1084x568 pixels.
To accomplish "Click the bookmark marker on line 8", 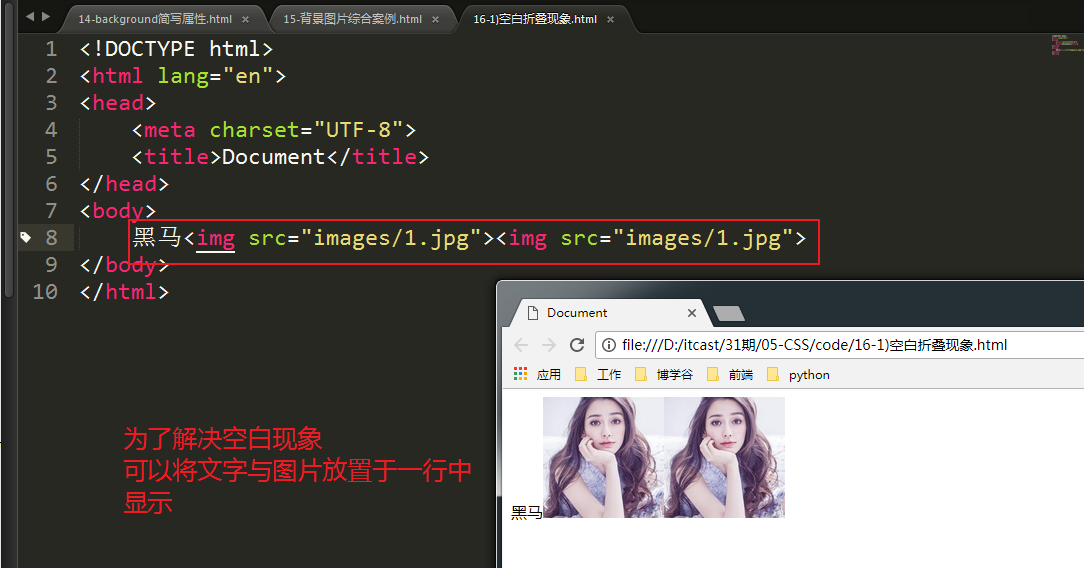I will coord(25,238).
